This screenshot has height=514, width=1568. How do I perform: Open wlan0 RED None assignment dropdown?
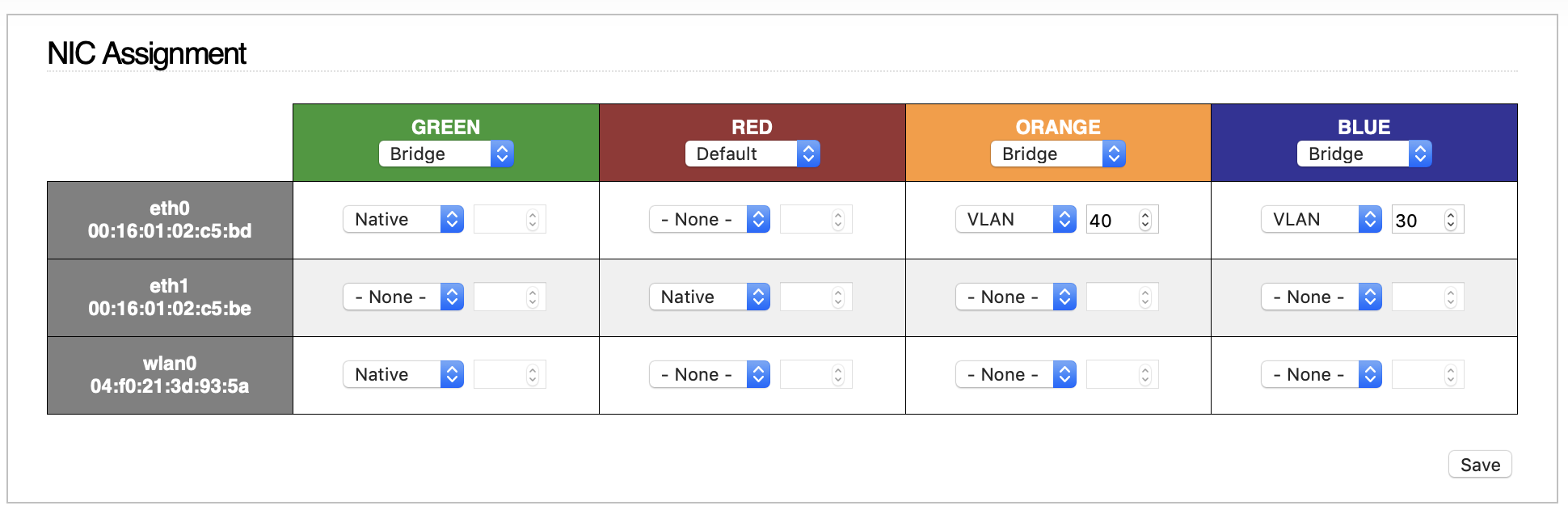coord(710,374)
